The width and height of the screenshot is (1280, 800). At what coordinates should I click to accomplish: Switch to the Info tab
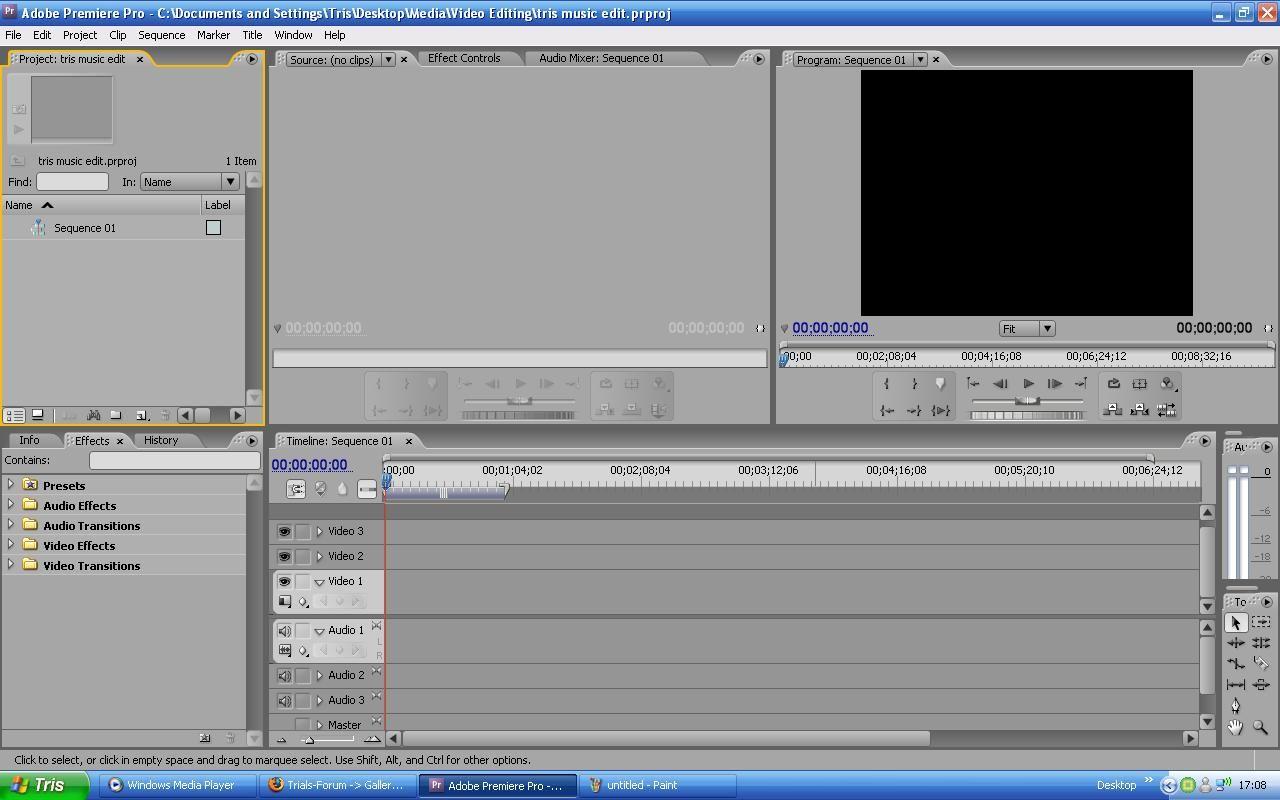pyautogui.click(x=29, y=440)
